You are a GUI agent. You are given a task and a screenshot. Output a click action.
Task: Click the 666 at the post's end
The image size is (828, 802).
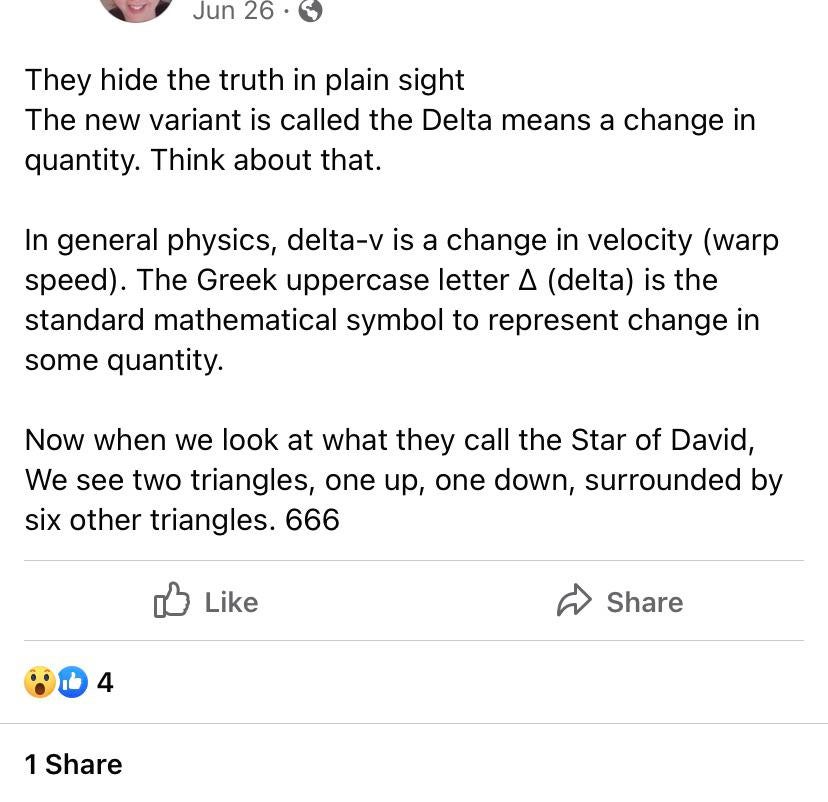click(x=312, y=520)
